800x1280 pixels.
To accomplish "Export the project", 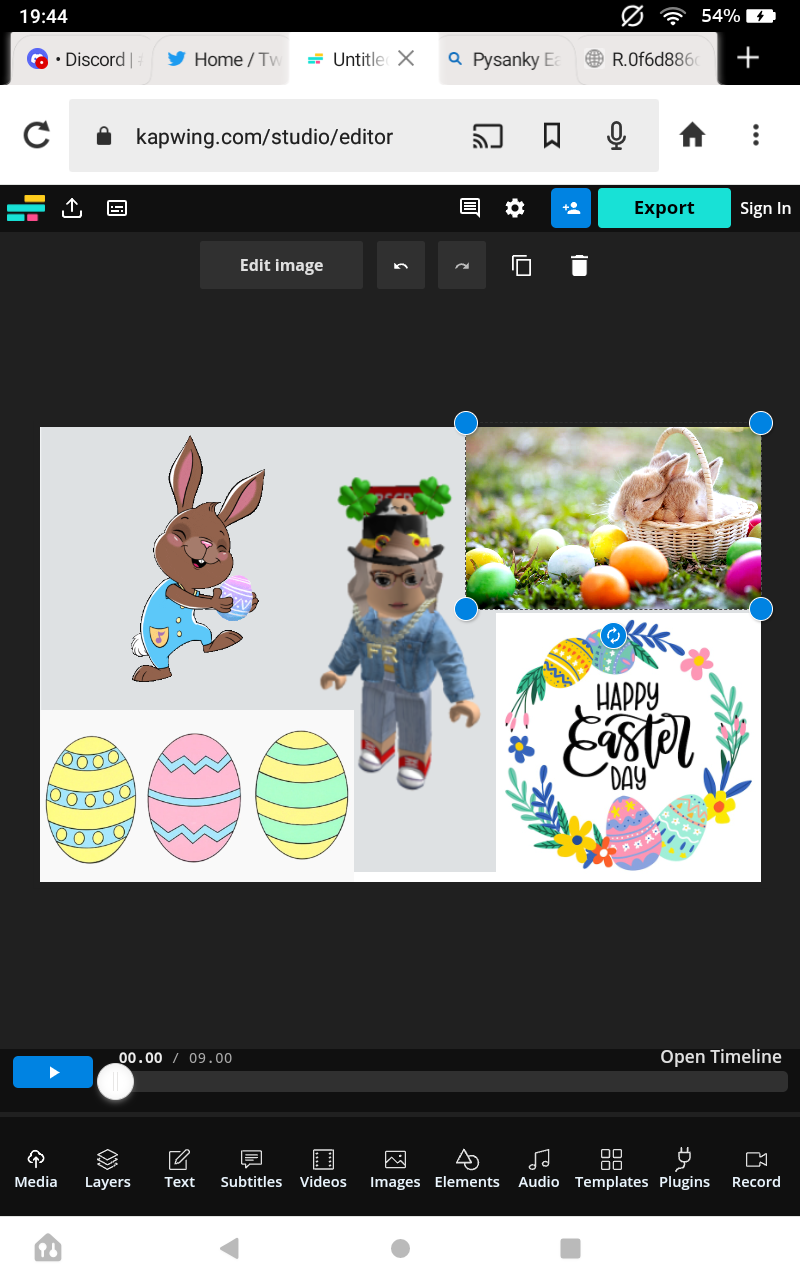I will point(664,208).
